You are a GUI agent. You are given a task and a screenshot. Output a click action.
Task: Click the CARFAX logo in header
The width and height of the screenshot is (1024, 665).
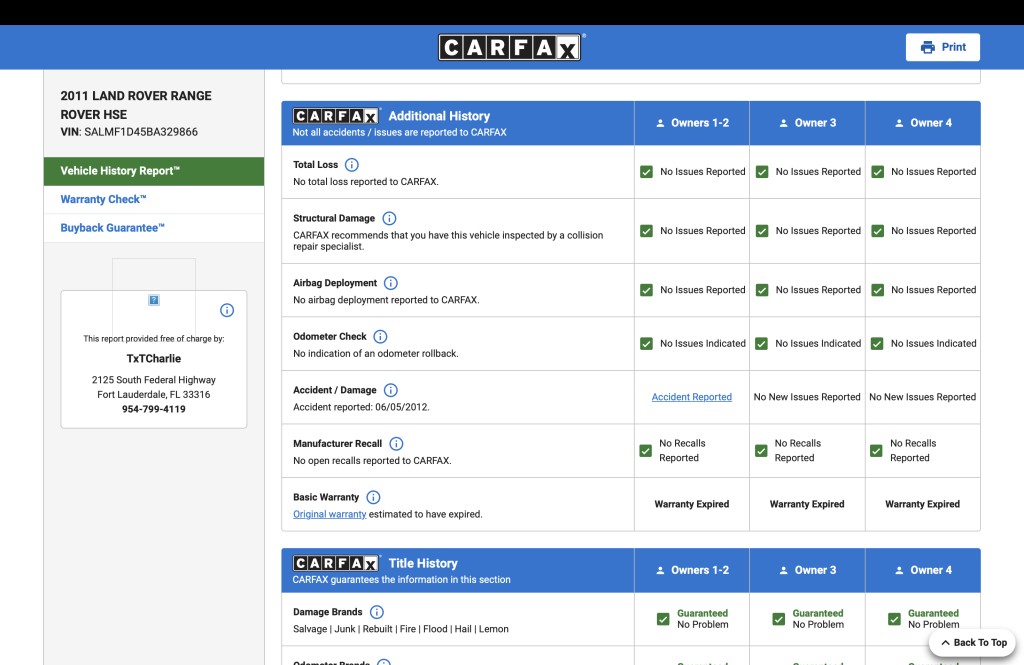(510, 47)
